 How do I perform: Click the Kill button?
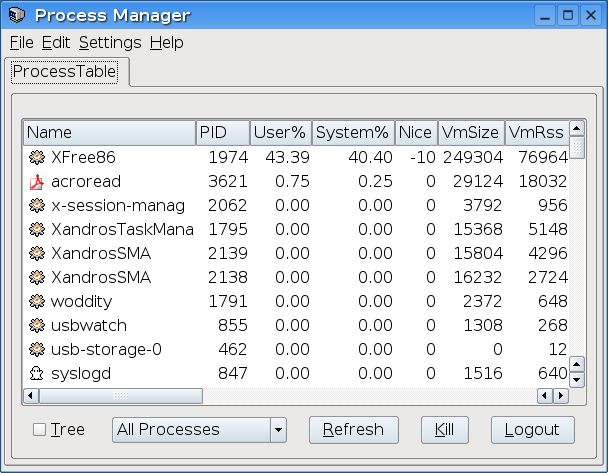click(x=445, y=430)
